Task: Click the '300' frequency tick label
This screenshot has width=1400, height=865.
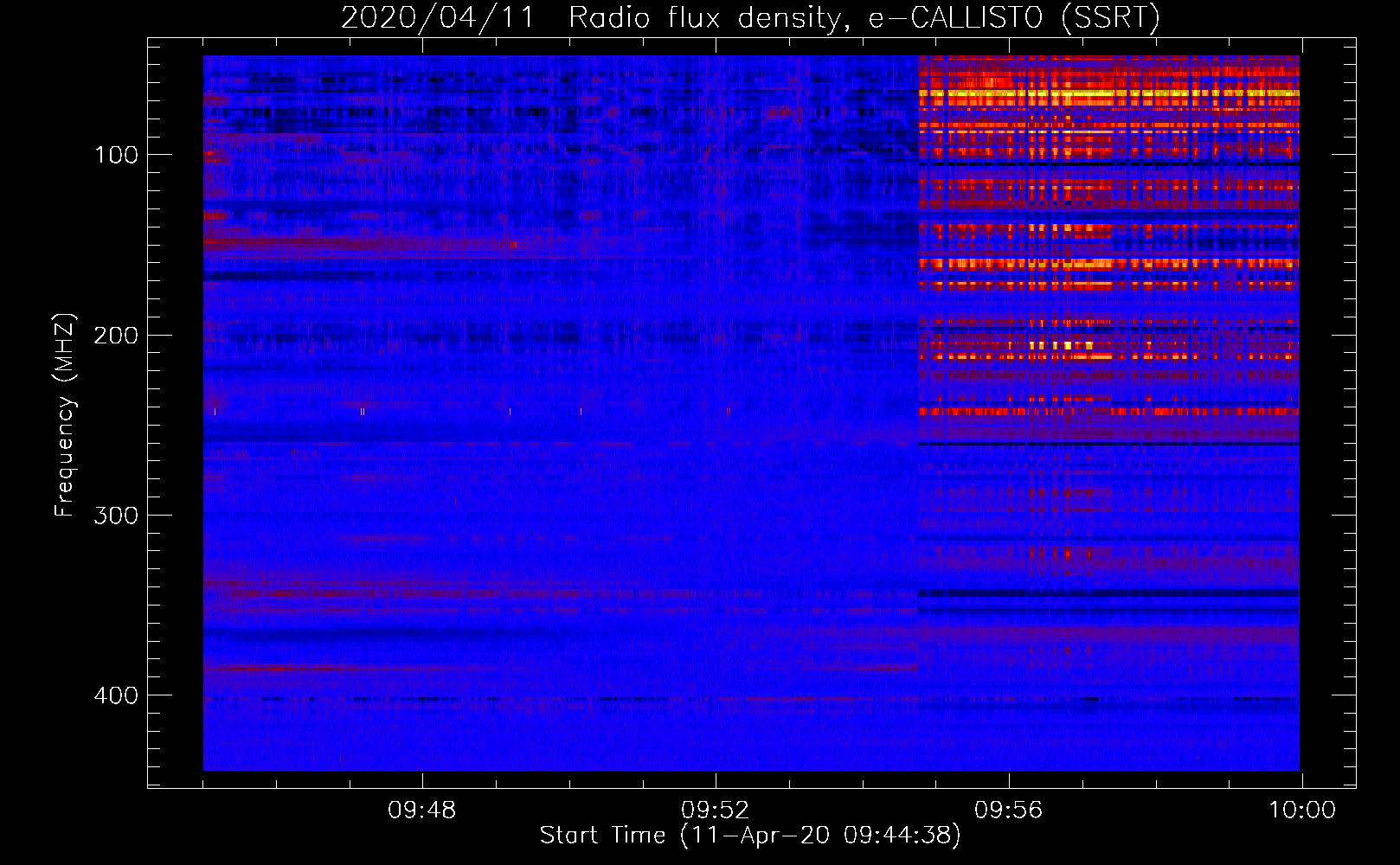Action: [116, 516]
